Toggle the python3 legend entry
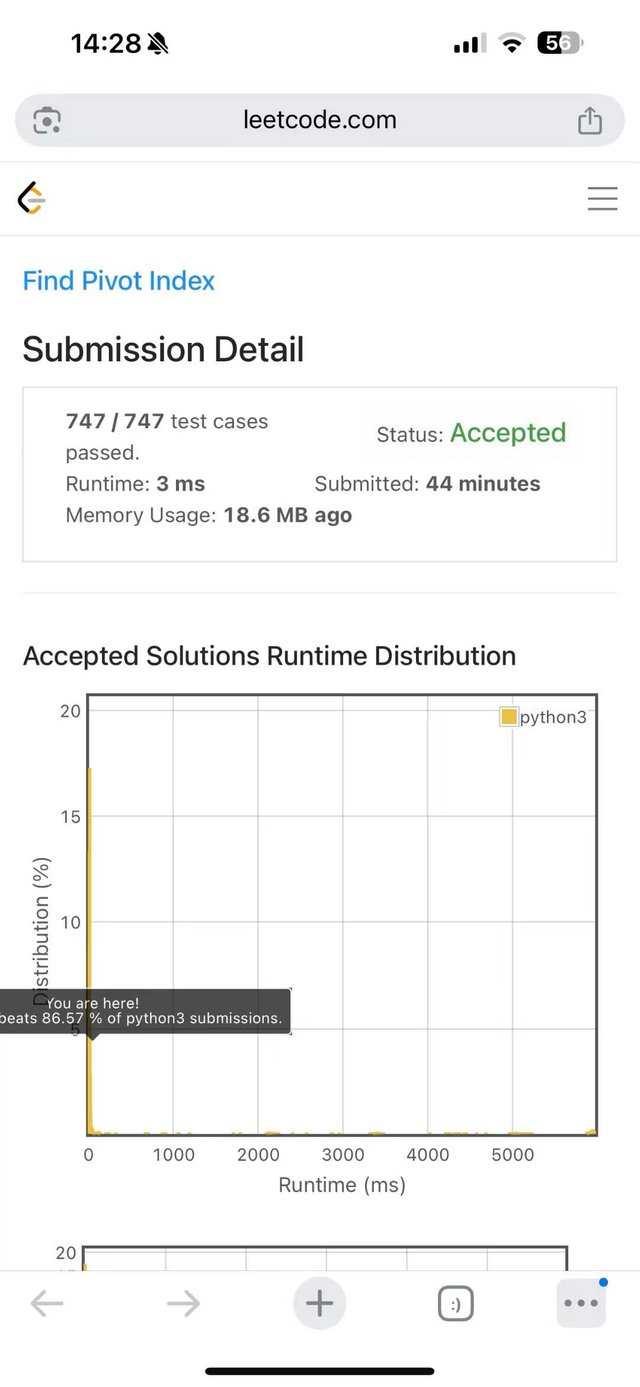 point(543,717)
